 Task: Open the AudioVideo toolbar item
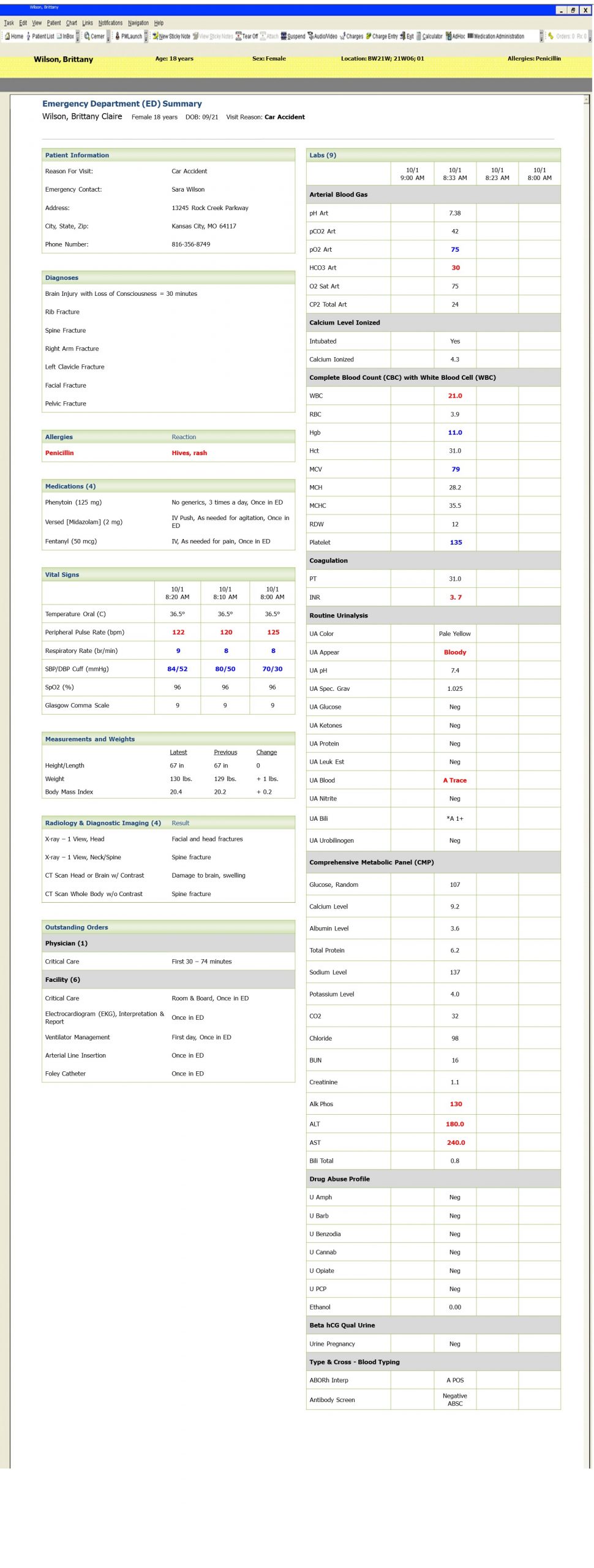coord(322,36)
